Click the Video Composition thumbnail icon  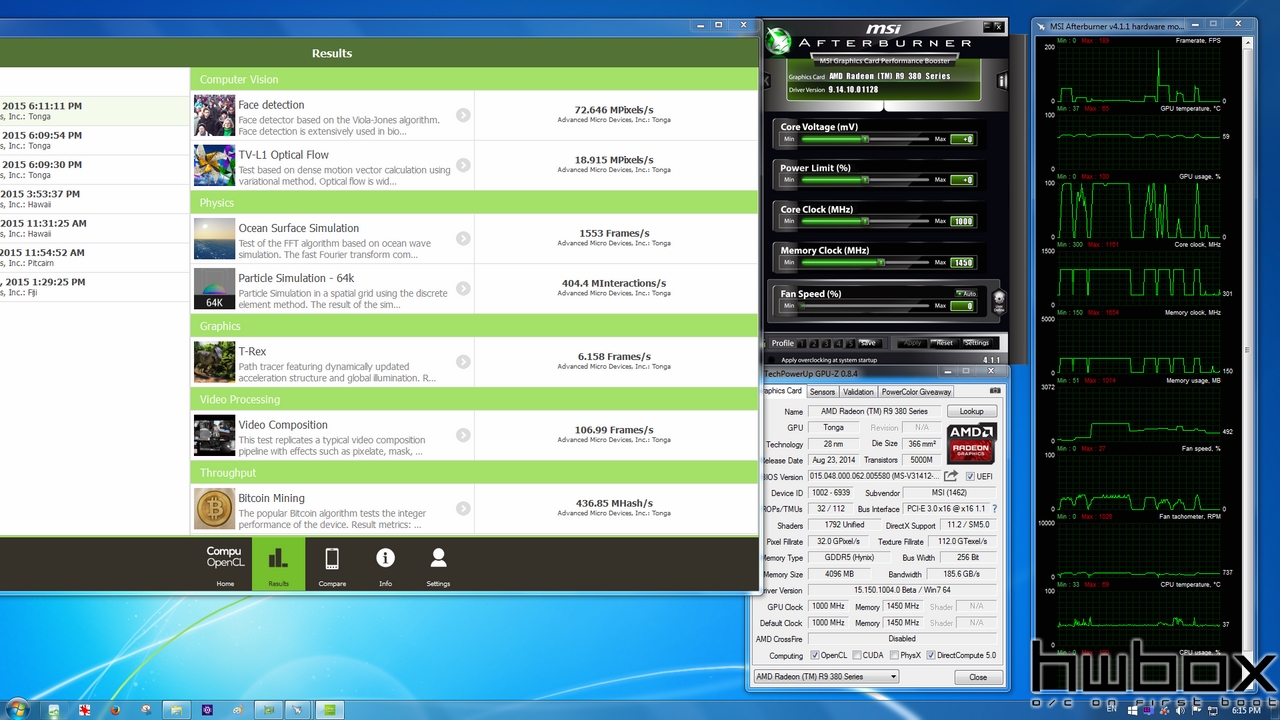pyautogui.click(x=214, y=436)
